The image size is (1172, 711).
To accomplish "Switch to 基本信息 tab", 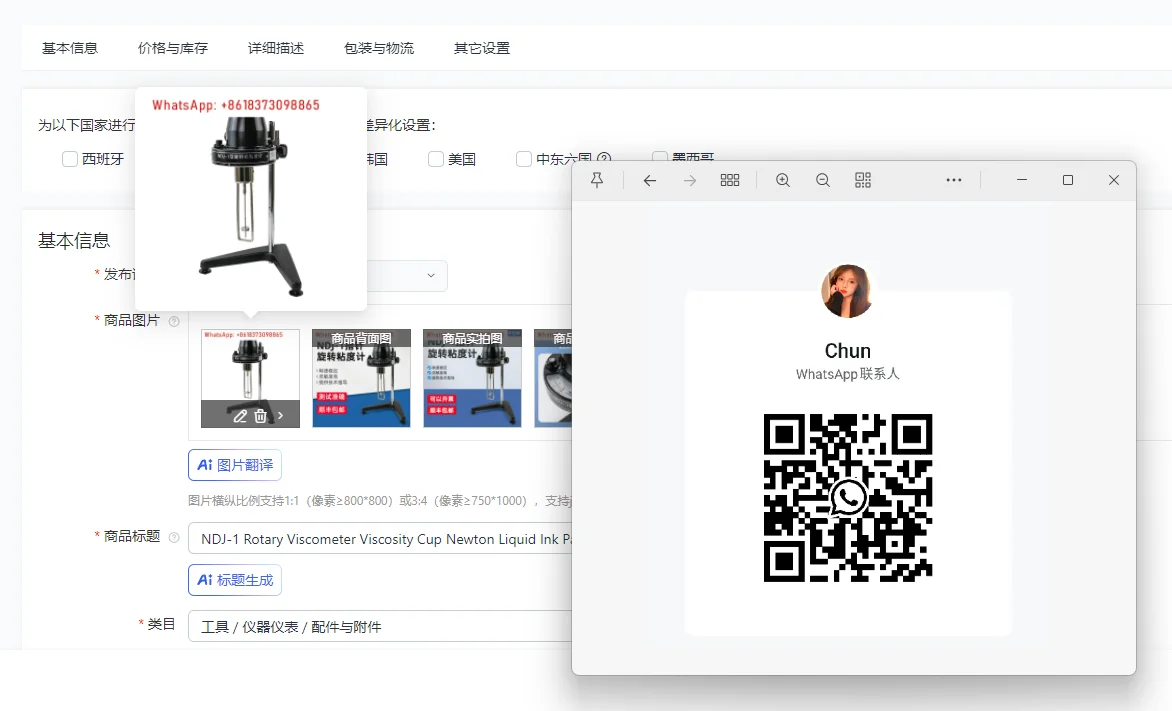I will point(70,48).
